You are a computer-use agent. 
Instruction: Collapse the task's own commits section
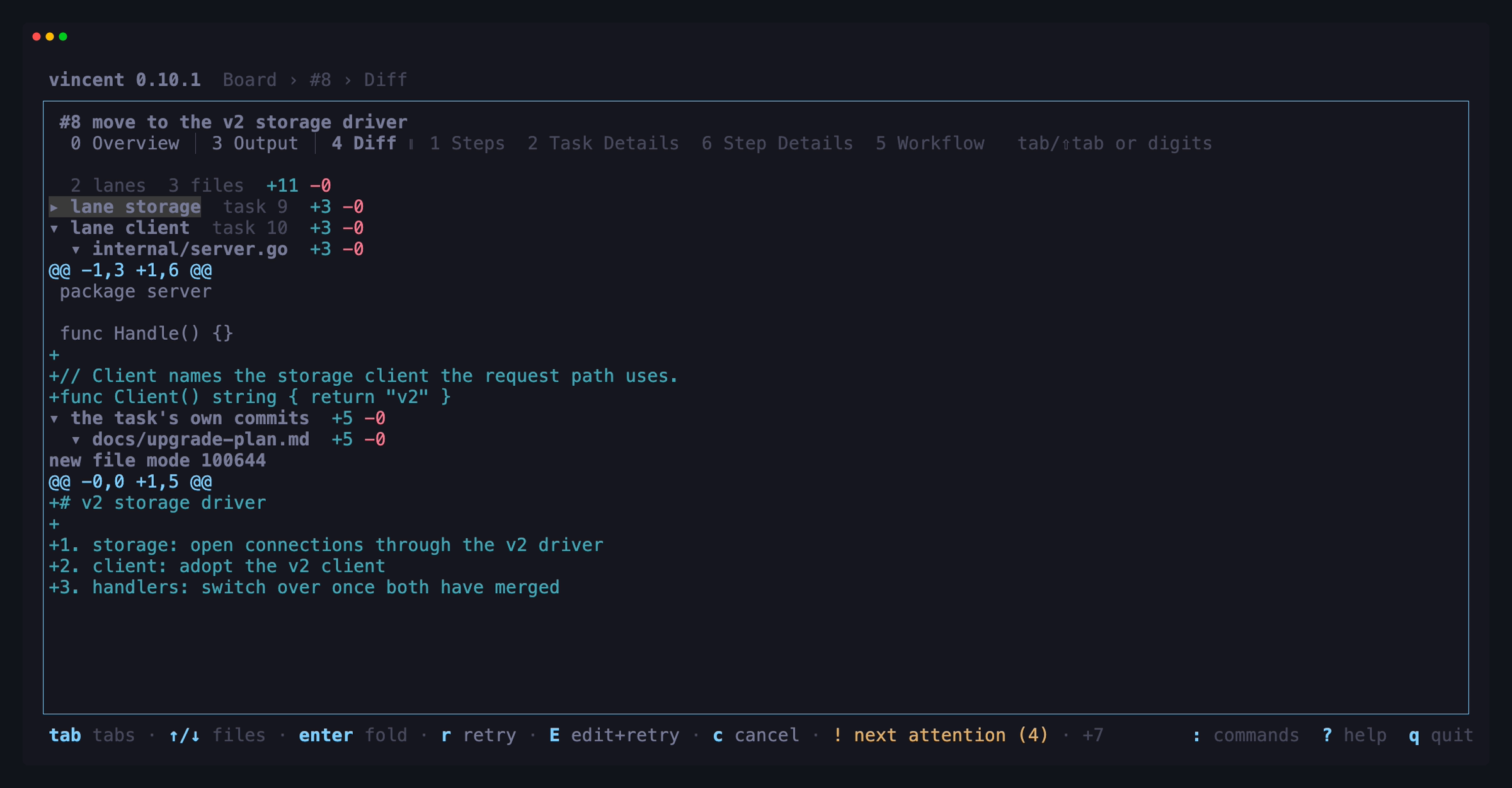[54, 419]
